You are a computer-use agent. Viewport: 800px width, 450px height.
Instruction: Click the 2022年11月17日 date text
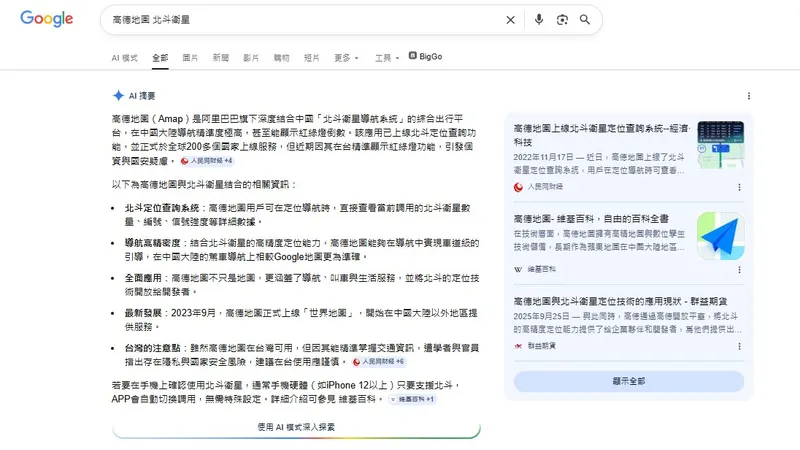[x=542, y=157]
